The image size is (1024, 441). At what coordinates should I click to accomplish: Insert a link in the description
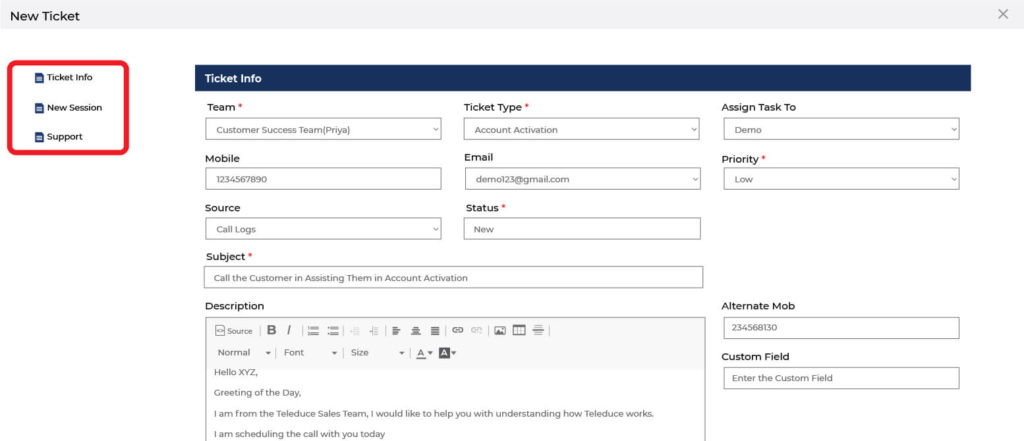[x=457, y=331]
